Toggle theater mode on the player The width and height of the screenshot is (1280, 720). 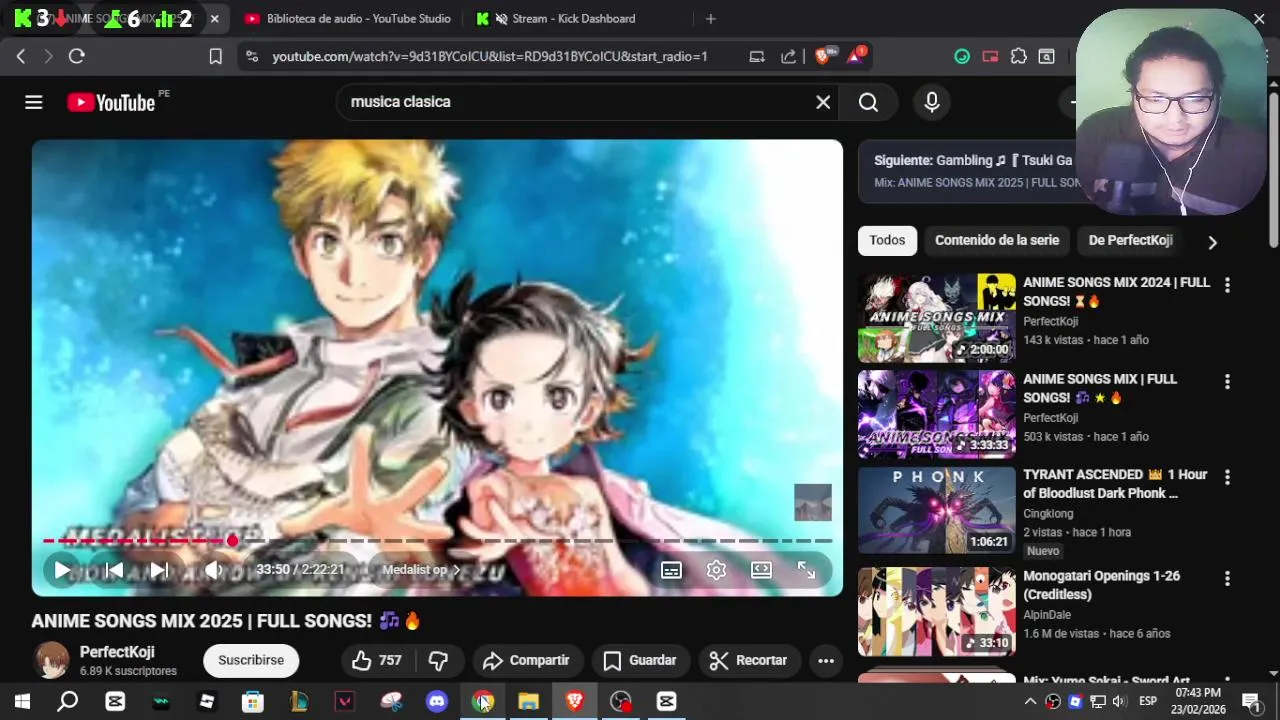761,570
